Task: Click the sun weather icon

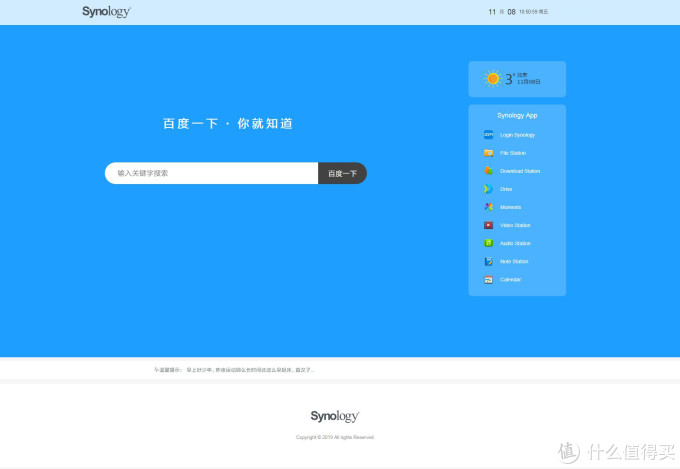Action: tap(493, 79)
